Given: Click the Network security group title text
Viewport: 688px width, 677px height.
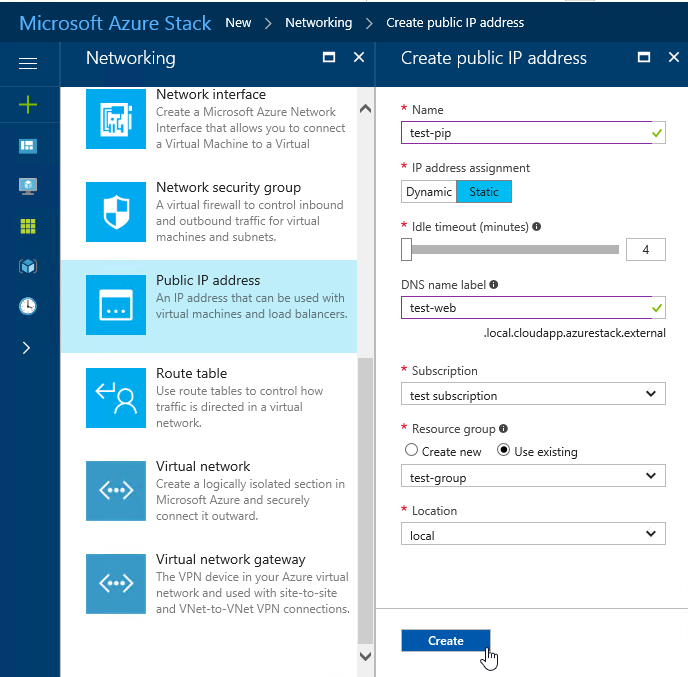Looking at the screenshot, I should [x=229, y=187].
